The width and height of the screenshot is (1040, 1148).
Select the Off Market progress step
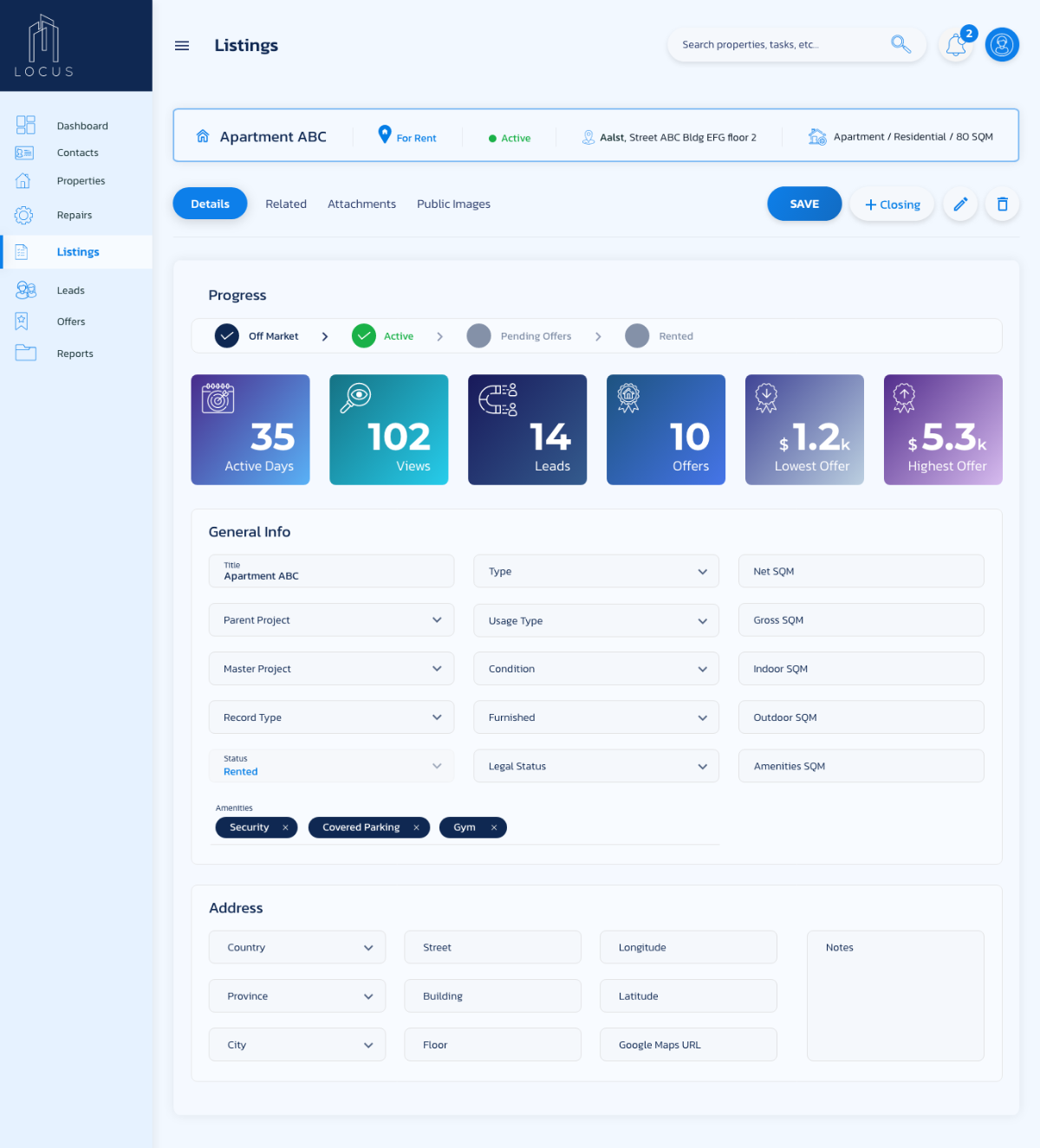[x=257, y=336]
